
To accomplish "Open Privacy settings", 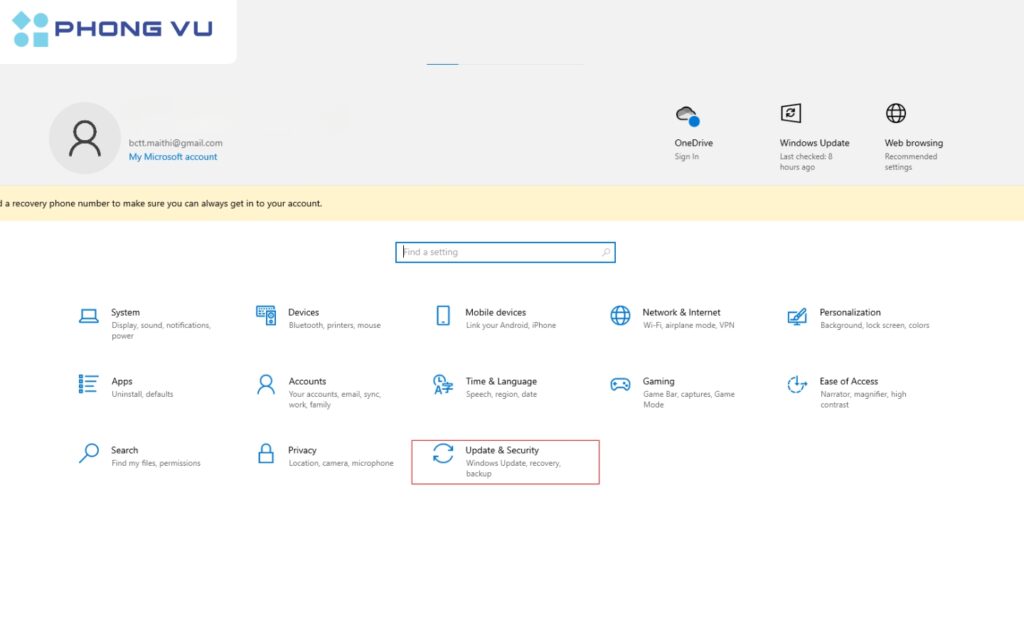I will pyautogui.click(x=303, y=450).
